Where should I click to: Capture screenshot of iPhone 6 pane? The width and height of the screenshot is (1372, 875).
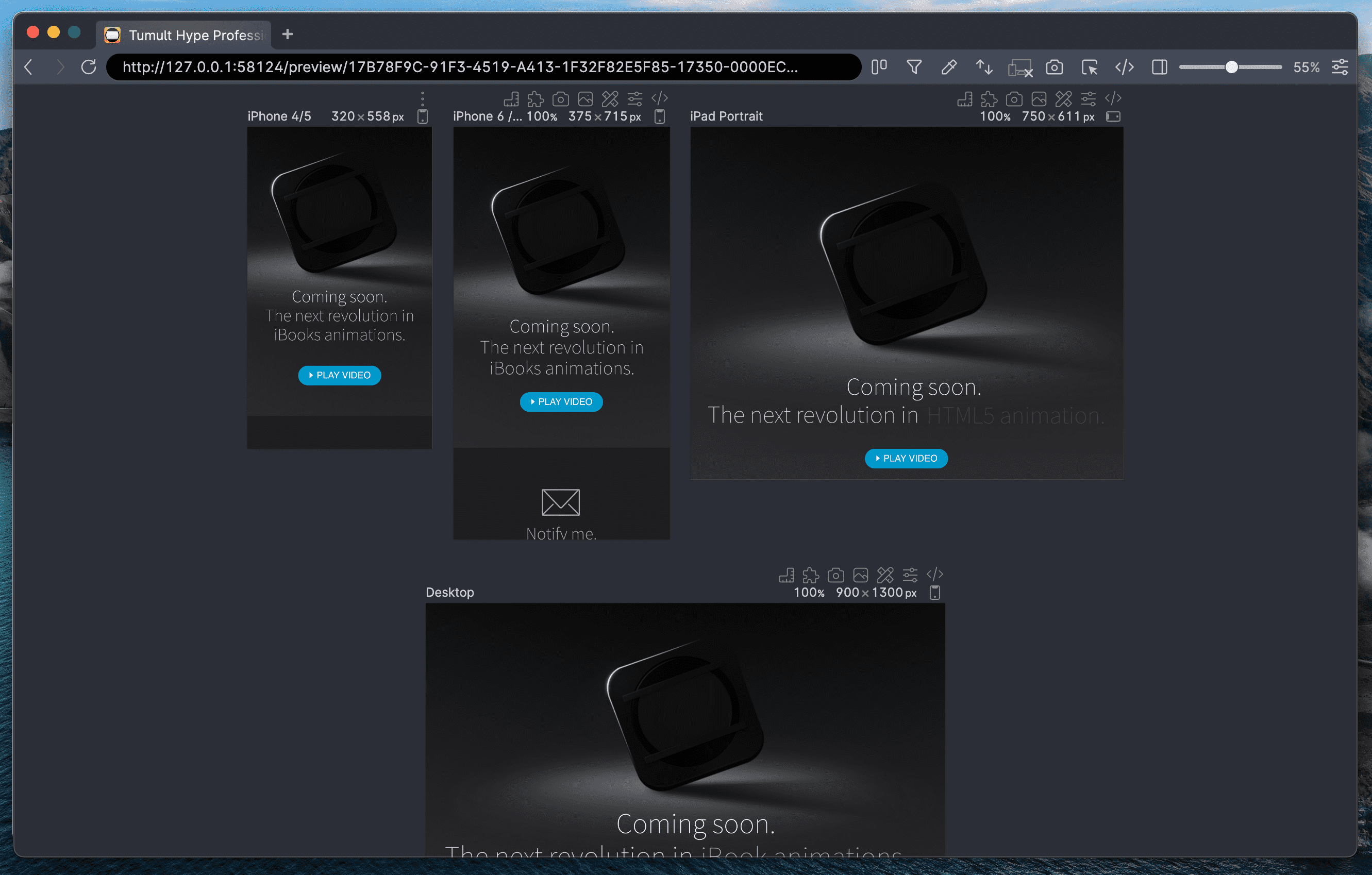561,99
